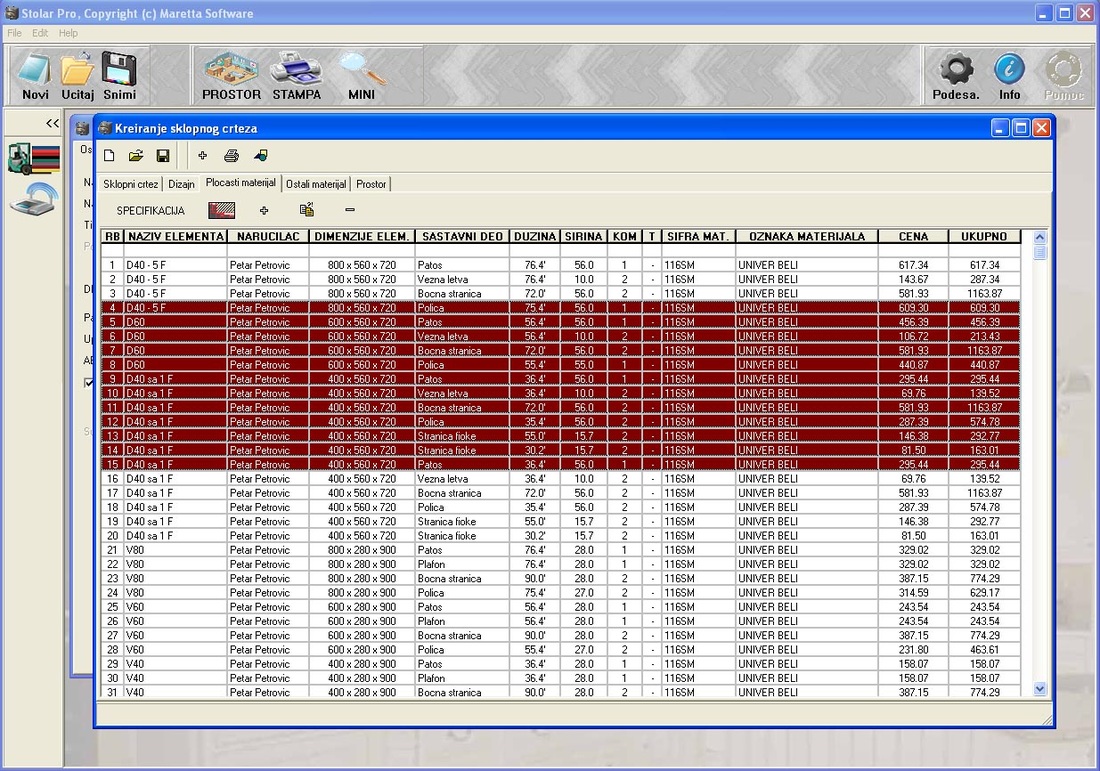
Task: Click the red hatched specification swatch
Action: tap(221, 210)
